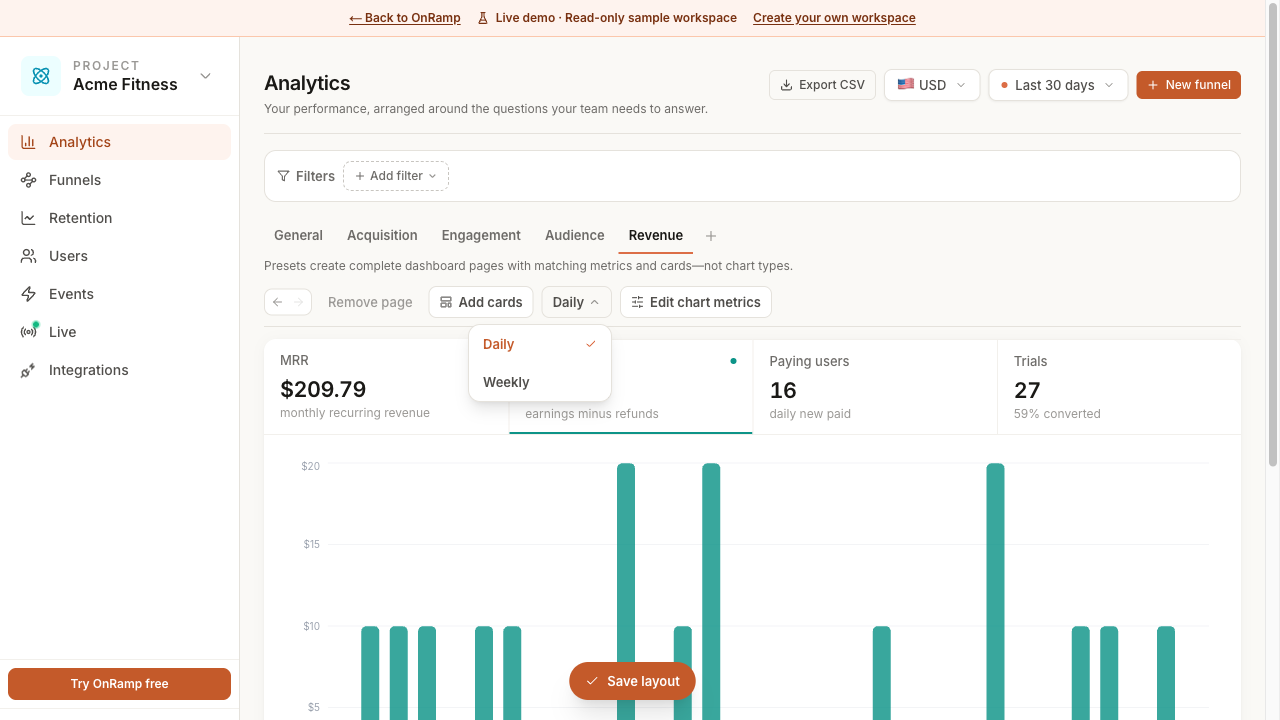Click the Add cards button
This screenshot has width=1280, height=720.
(x=481, y=302)
